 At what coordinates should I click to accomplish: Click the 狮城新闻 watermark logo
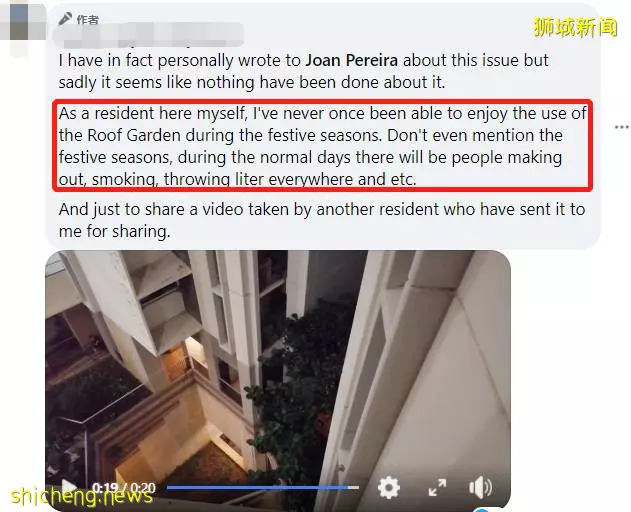pyautogui.click(x=575, y=27)
